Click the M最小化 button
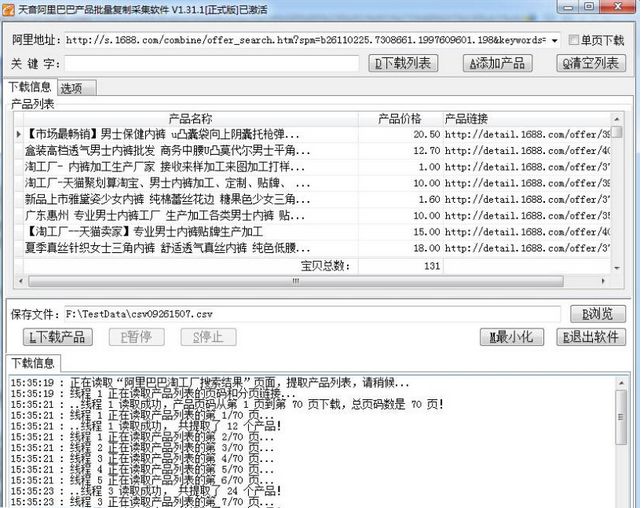The width and height of the screenshot is (641, 508). (x=512, y=337)
